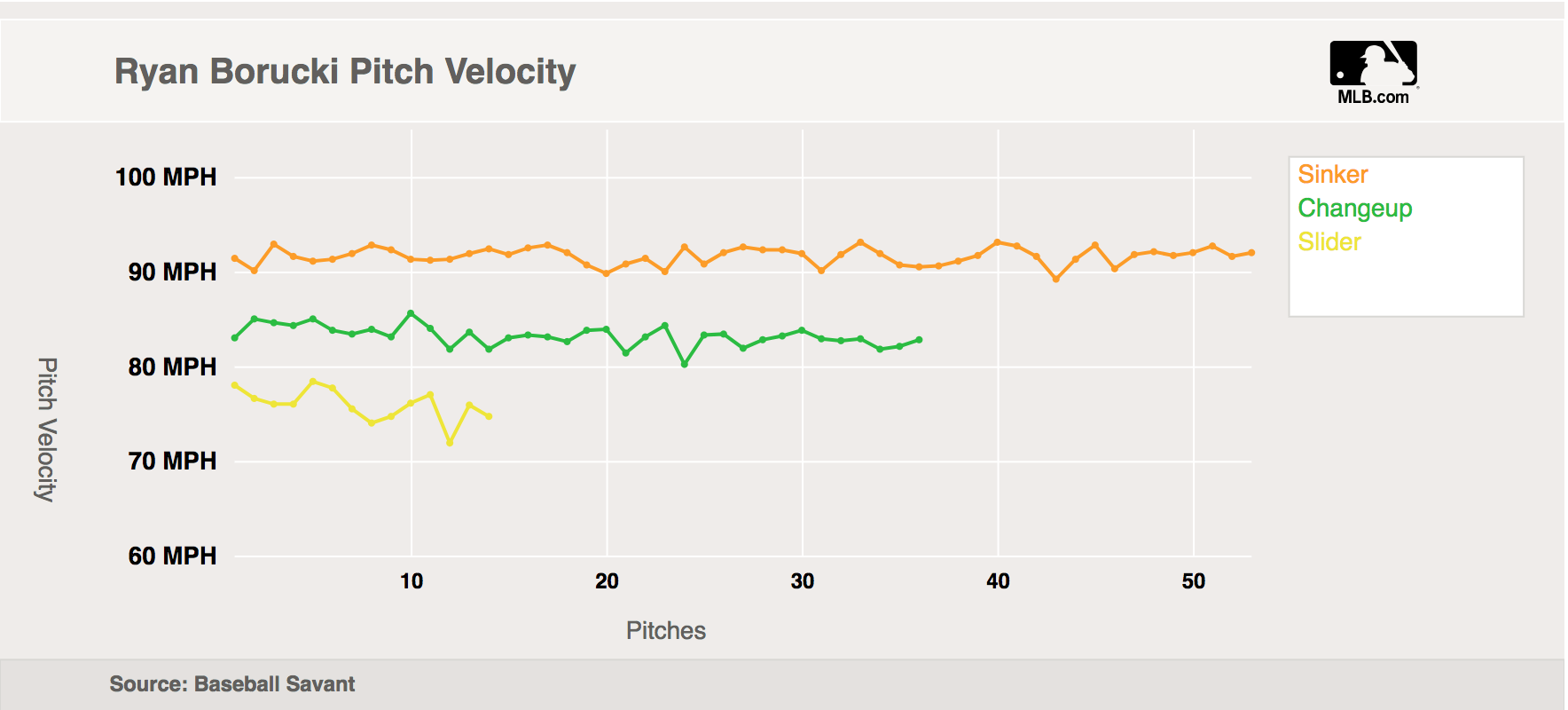Click the Pitches x-axis title

tap(666, 630)
